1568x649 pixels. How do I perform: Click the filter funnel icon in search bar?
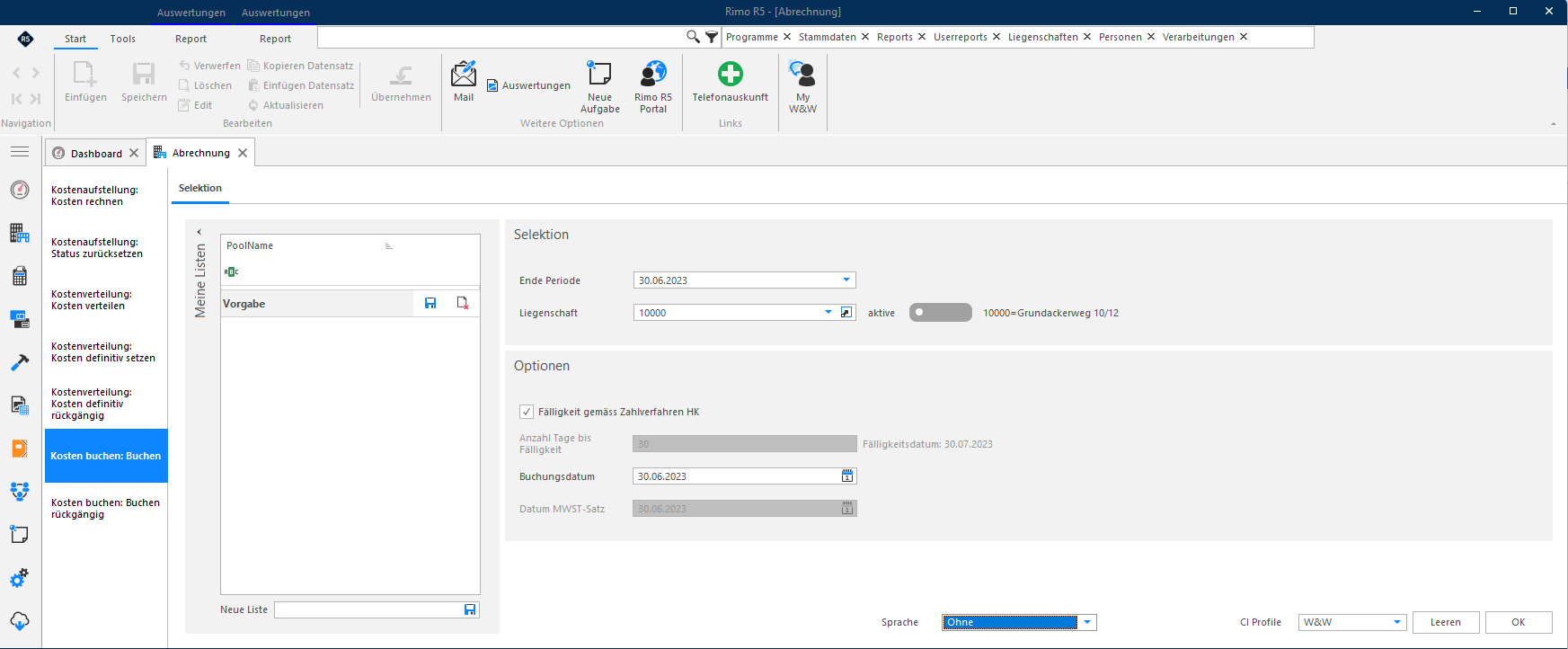tap(712, 37)
